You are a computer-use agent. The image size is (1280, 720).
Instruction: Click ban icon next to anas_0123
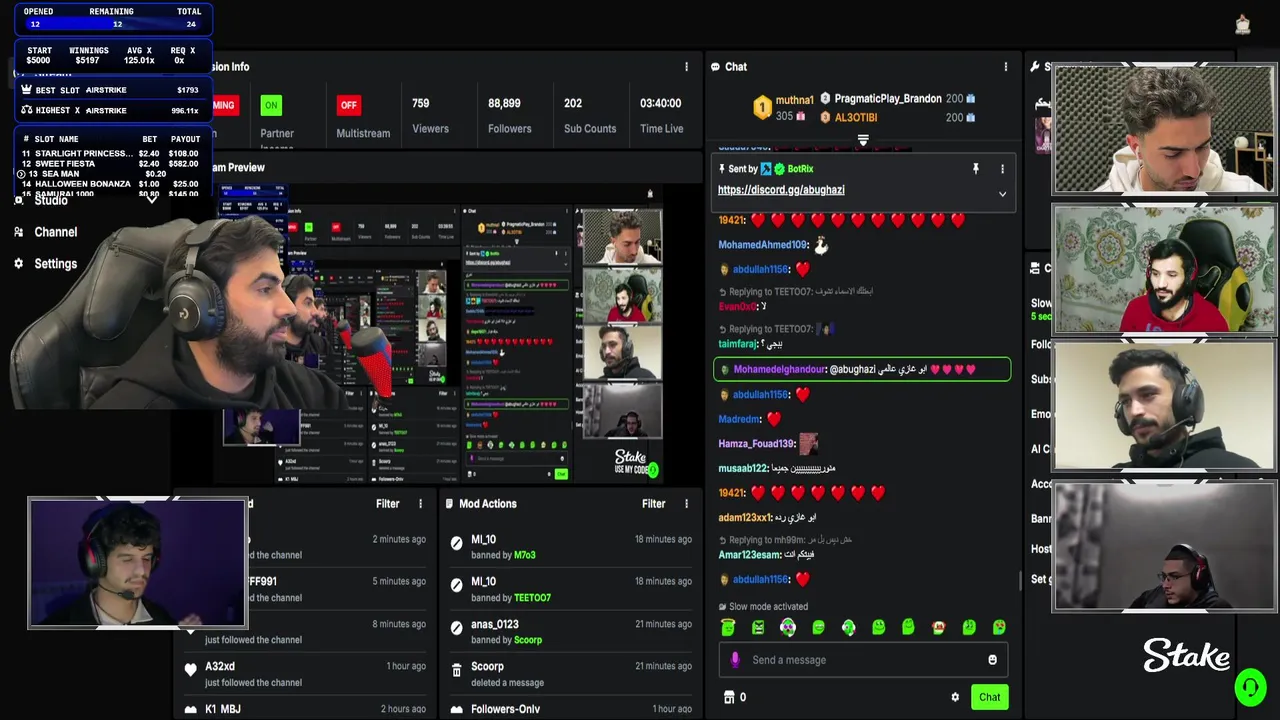point(457,628)
